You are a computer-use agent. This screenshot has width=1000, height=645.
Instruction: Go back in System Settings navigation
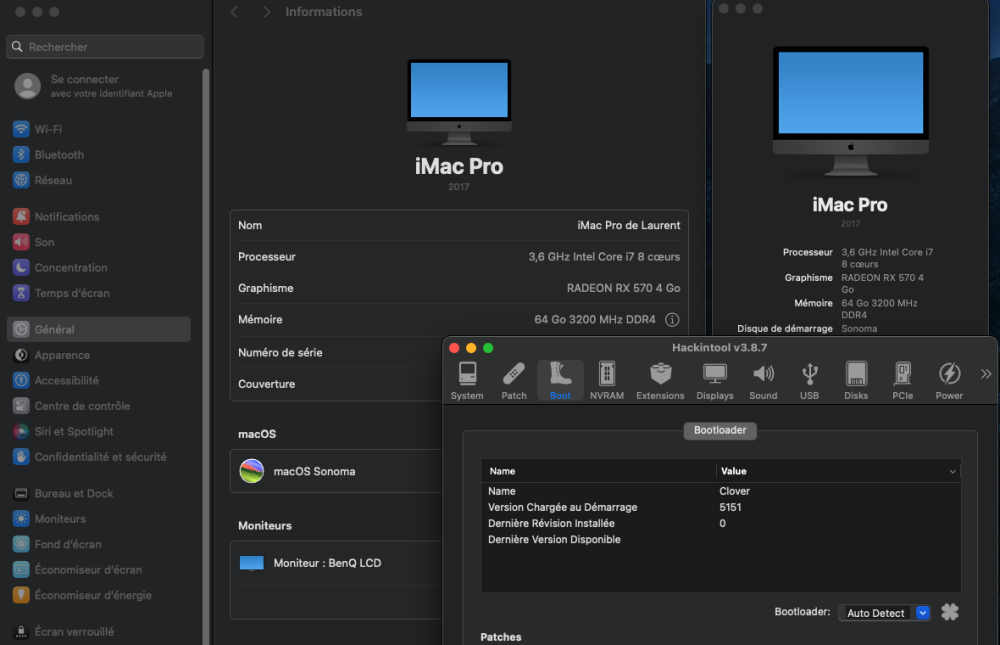point(234,12)
